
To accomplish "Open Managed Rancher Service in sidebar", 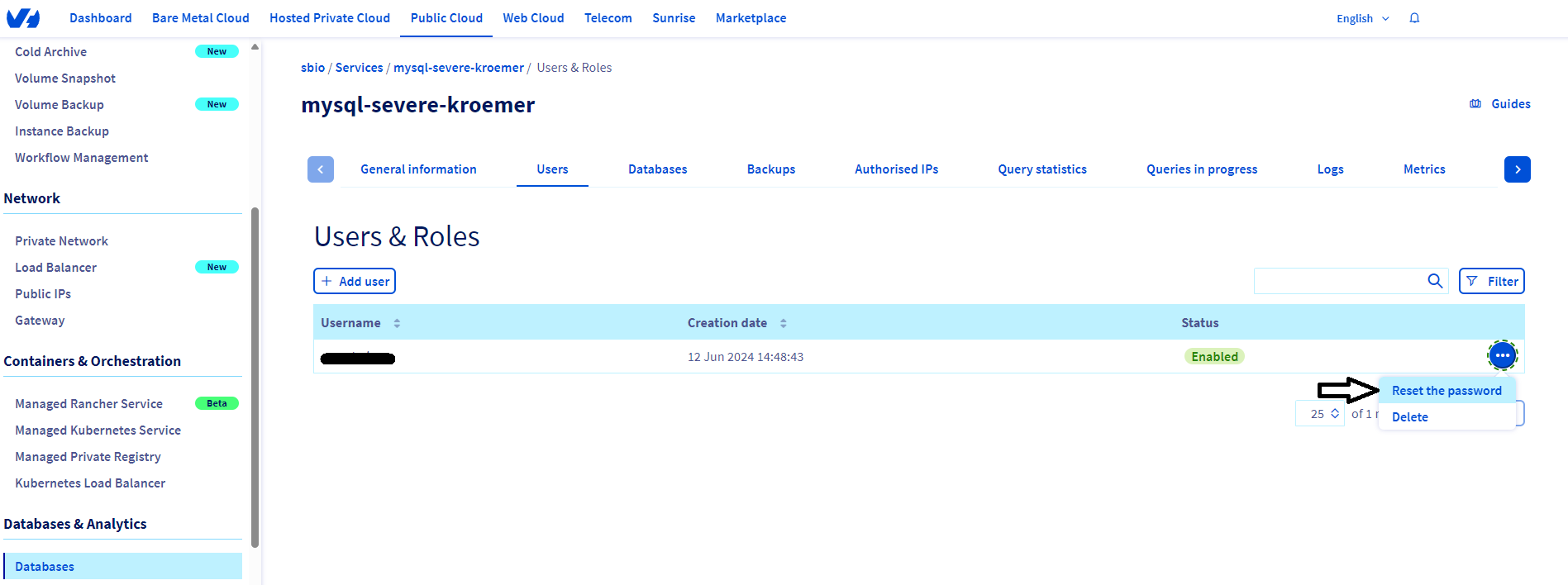I will (x=88, y=404).
